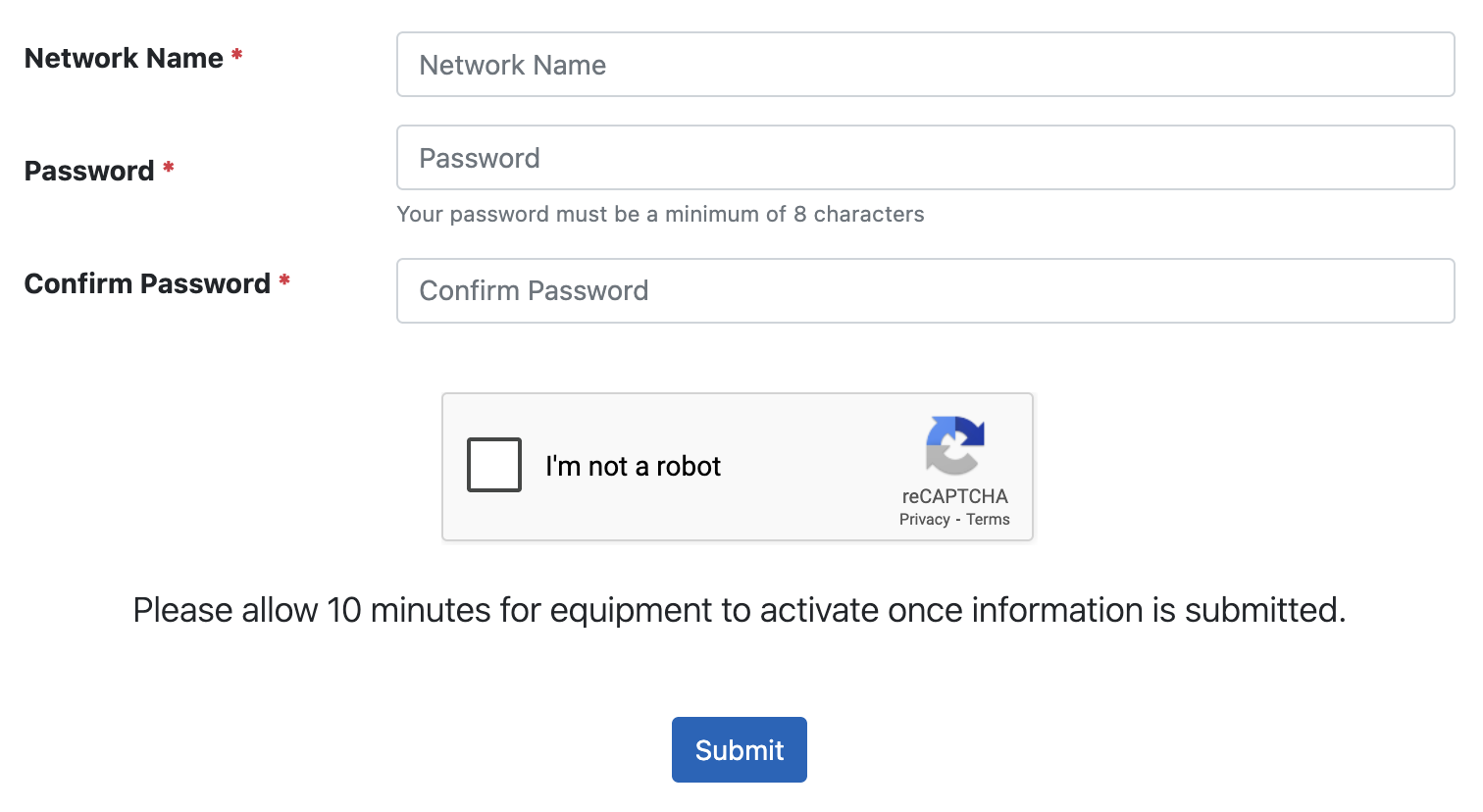Open the reCAPTCHA Terms page
Screen dimensions: 1483x812
coord(987,519)
